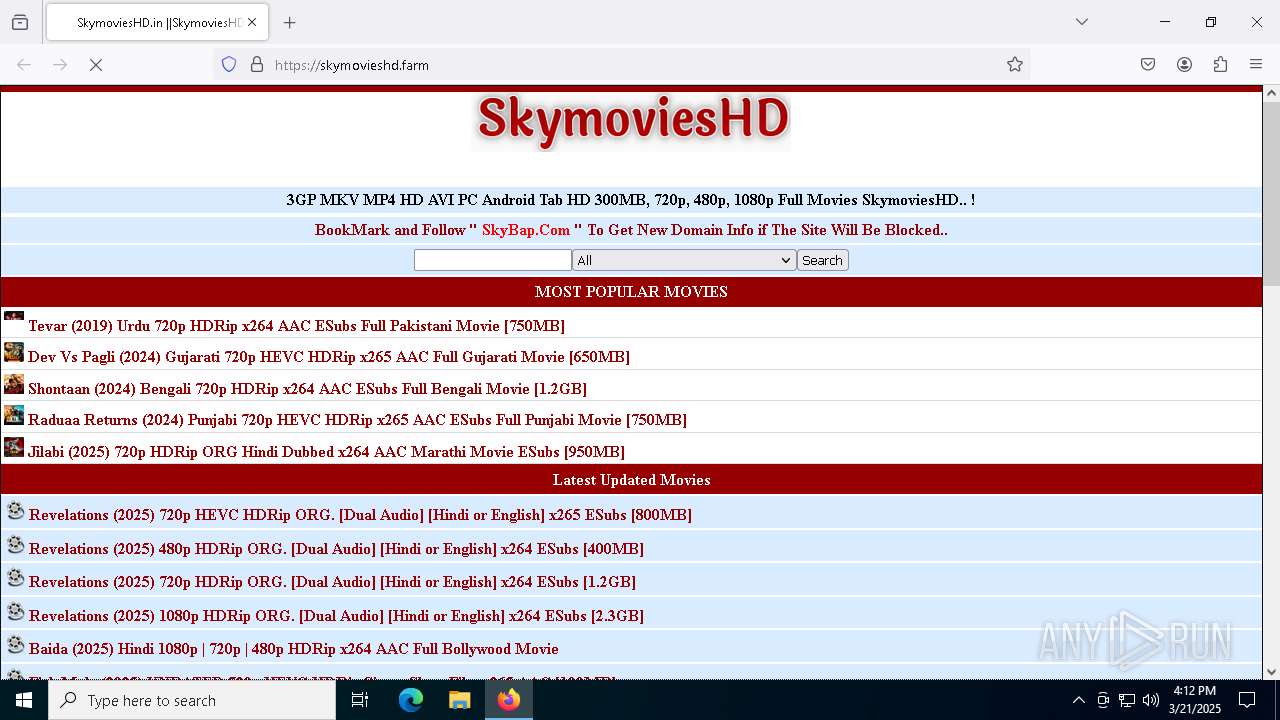Click film reel icon beside Revelations 400MB

[16, 545]
